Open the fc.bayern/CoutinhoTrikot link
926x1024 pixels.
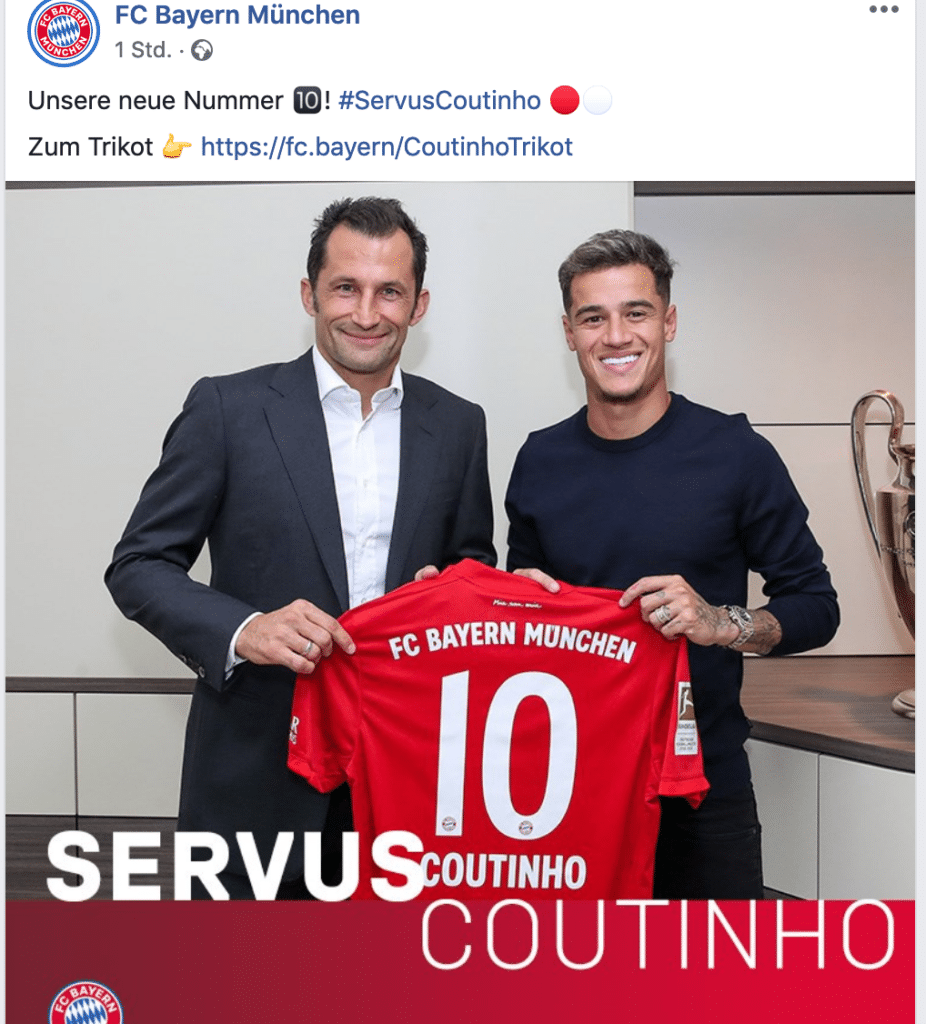tap(387, 147)
